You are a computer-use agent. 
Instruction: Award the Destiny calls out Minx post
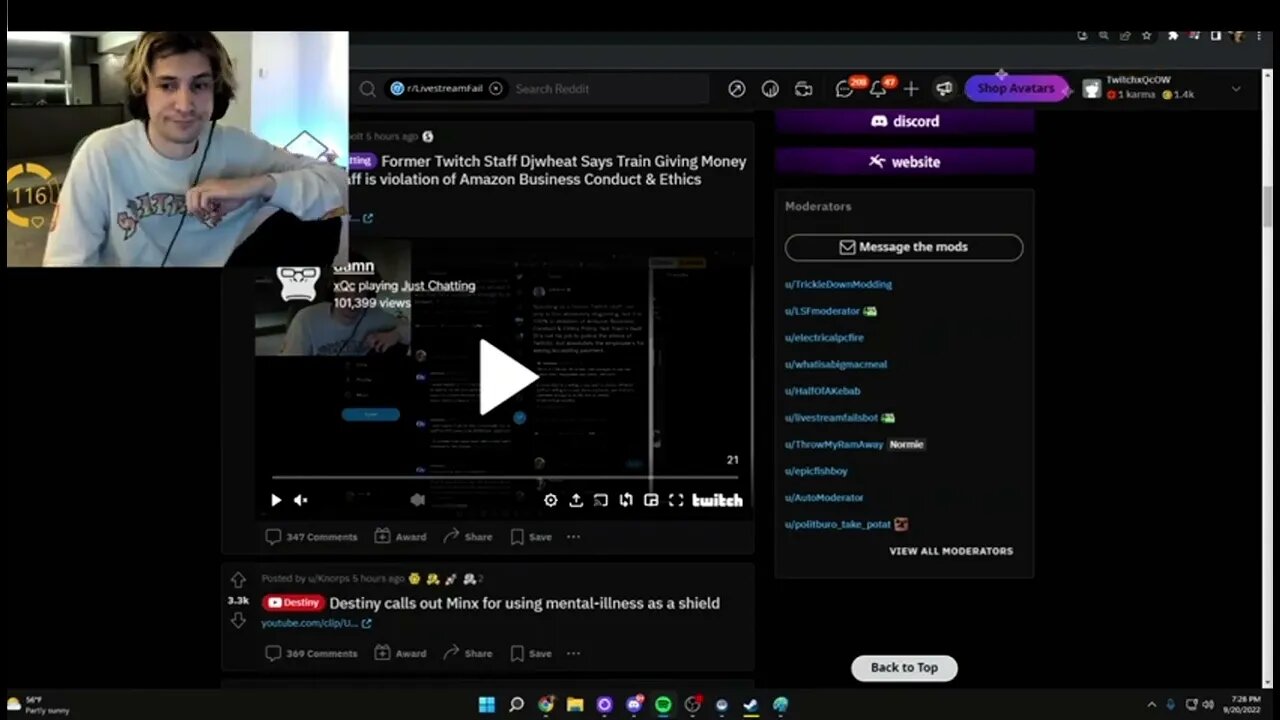click(x=400, y=653)
